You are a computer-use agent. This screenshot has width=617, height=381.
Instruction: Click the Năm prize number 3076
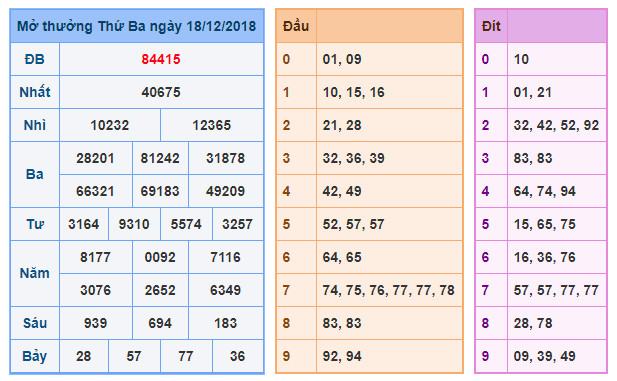point(96,291)
